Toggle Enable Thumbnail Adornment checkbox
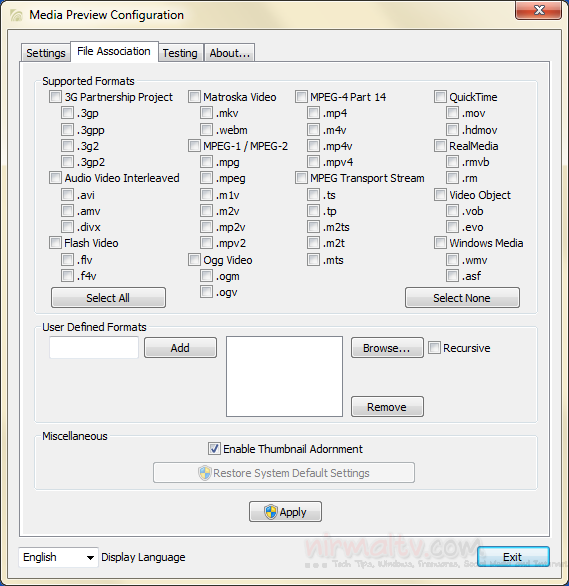The image size is (569, 586). [214, 448]
